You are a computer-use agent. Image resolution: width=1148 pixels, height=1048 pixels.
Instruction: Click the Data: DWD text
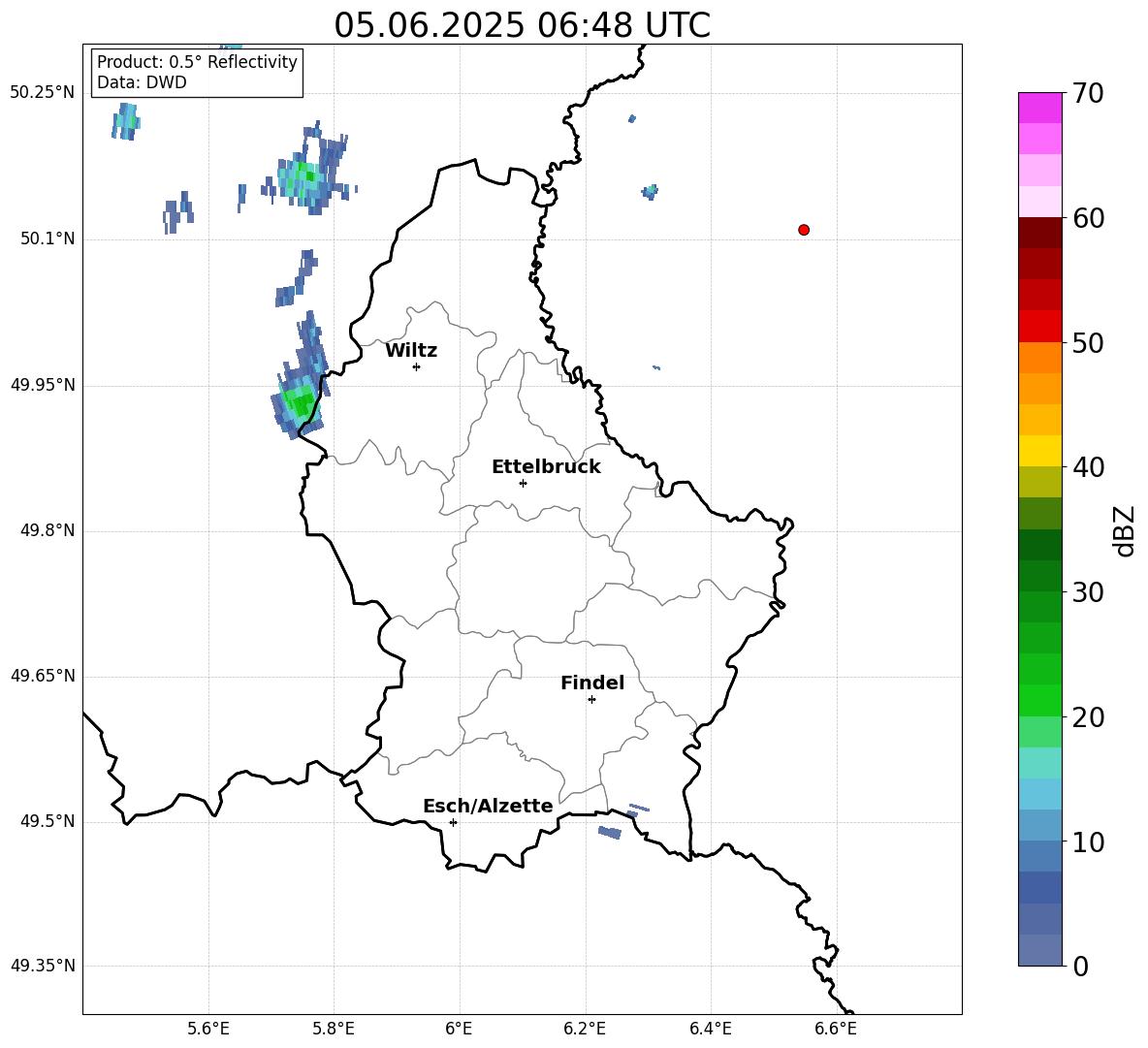[142, 82]
